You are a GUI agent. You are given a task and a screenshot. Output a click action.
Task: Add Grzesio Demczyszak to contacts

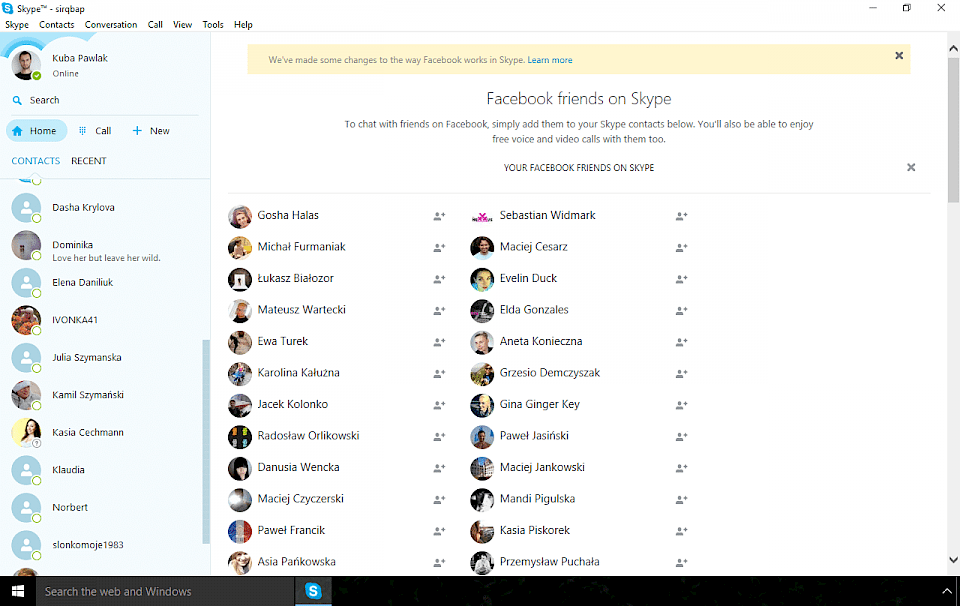point(681,373)
